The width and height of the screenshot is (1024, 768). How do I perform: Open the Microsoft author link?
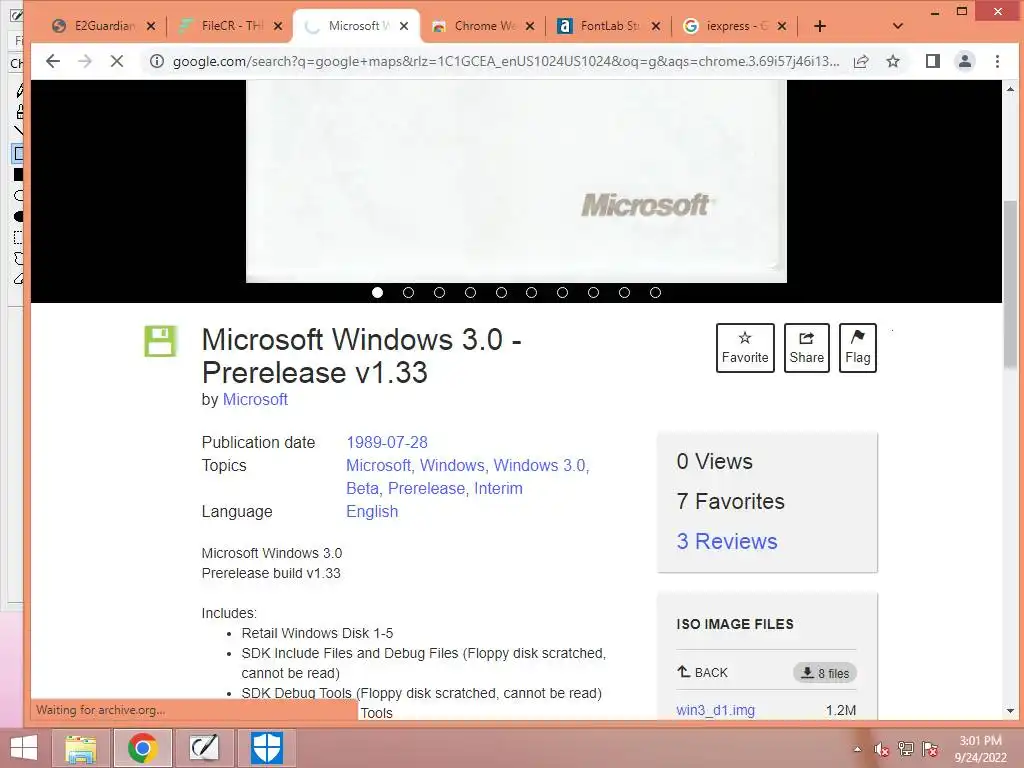click(255, 399)
